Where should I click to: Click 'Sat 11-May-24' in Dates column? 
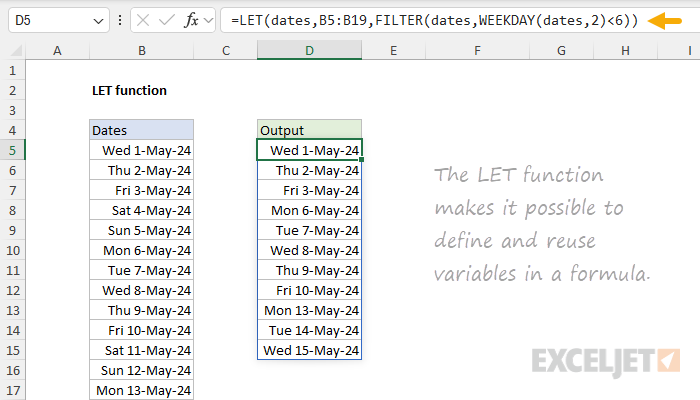[142, 350]
